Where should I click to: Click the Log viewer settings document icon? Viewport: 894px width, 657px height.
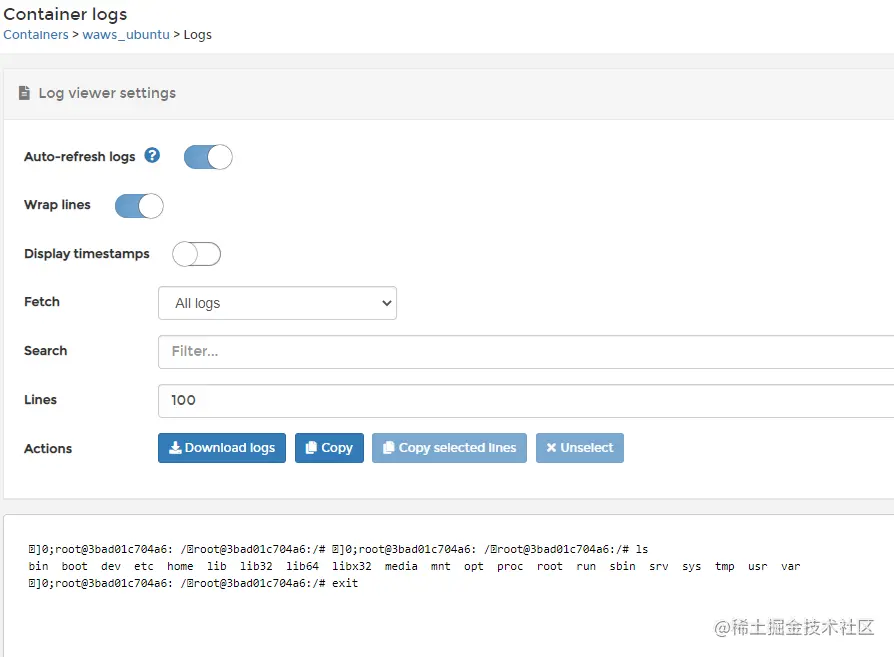pos(24,93)
